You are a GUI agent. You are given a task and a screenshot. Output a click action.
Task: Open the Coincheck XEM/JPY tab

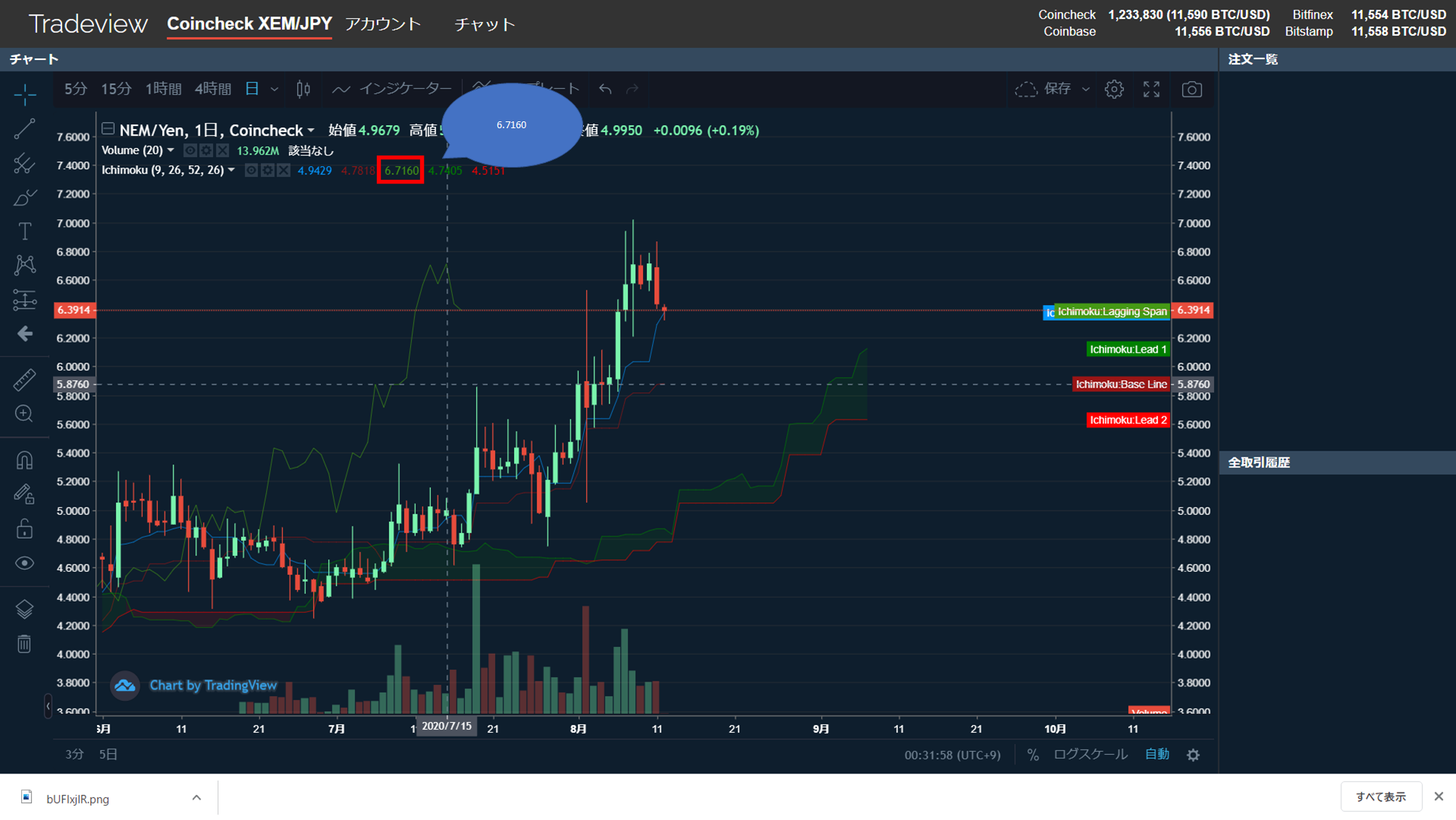tap(249, 24)
